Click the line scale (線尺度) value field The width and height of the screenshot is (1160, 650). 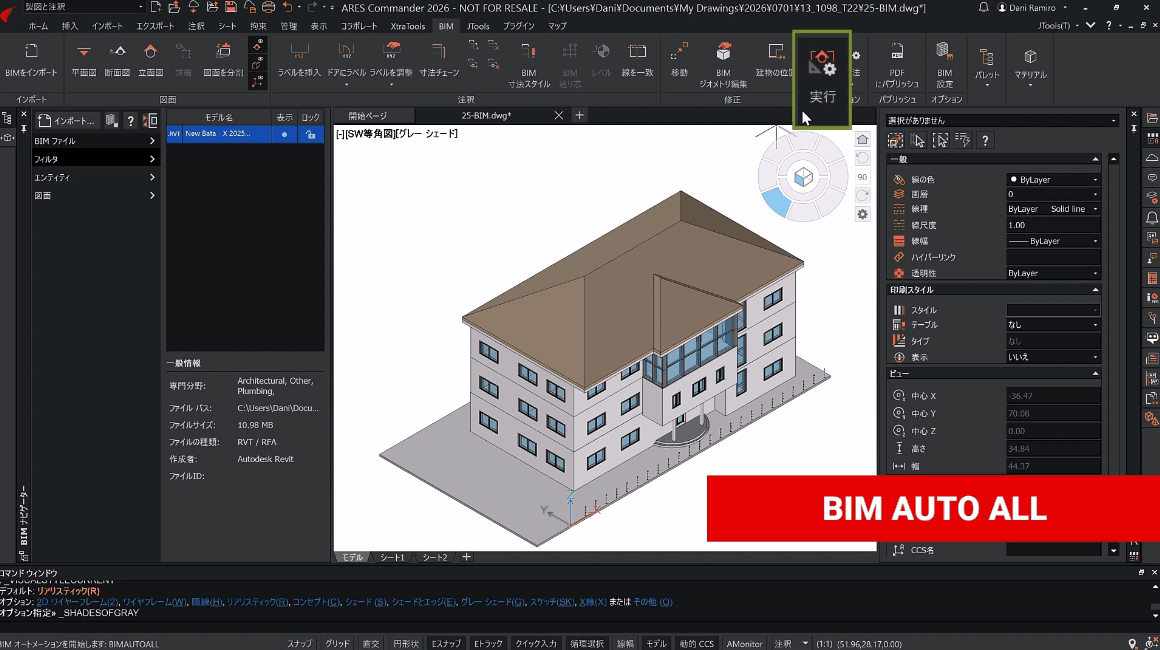point(1053,225)
